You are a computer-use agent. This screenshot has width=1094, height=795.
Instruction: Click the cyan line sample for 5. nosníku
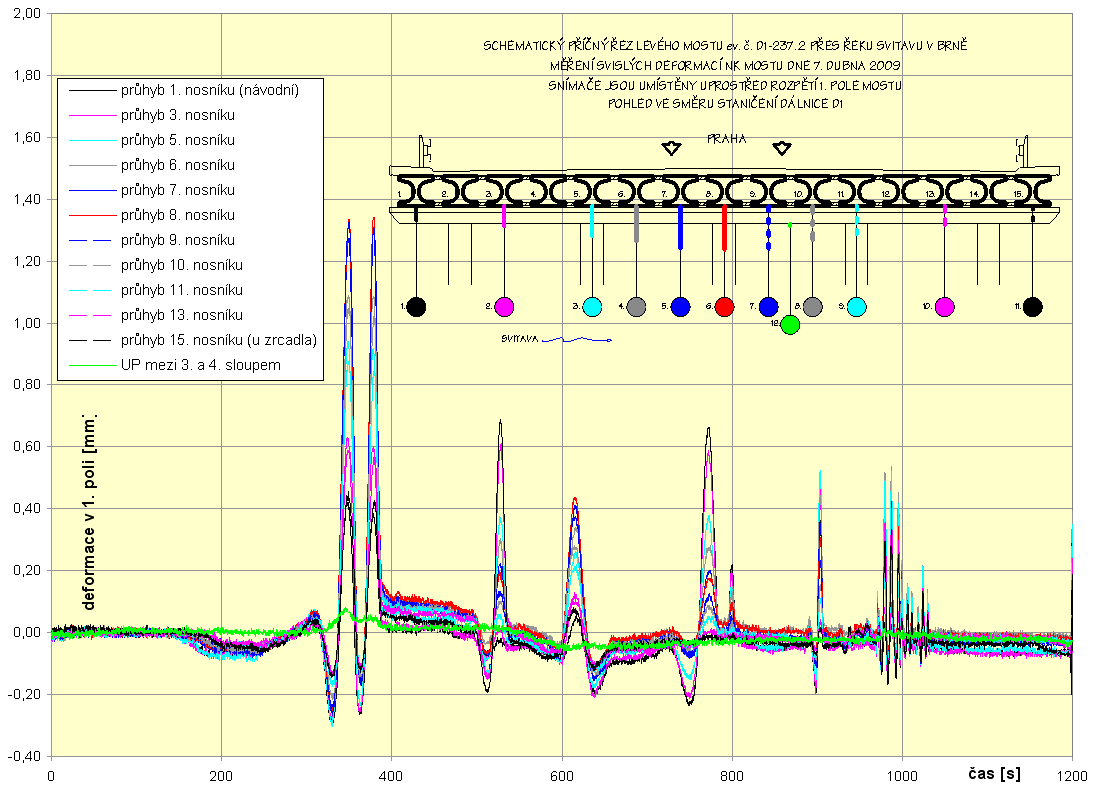tap(88, 140)
